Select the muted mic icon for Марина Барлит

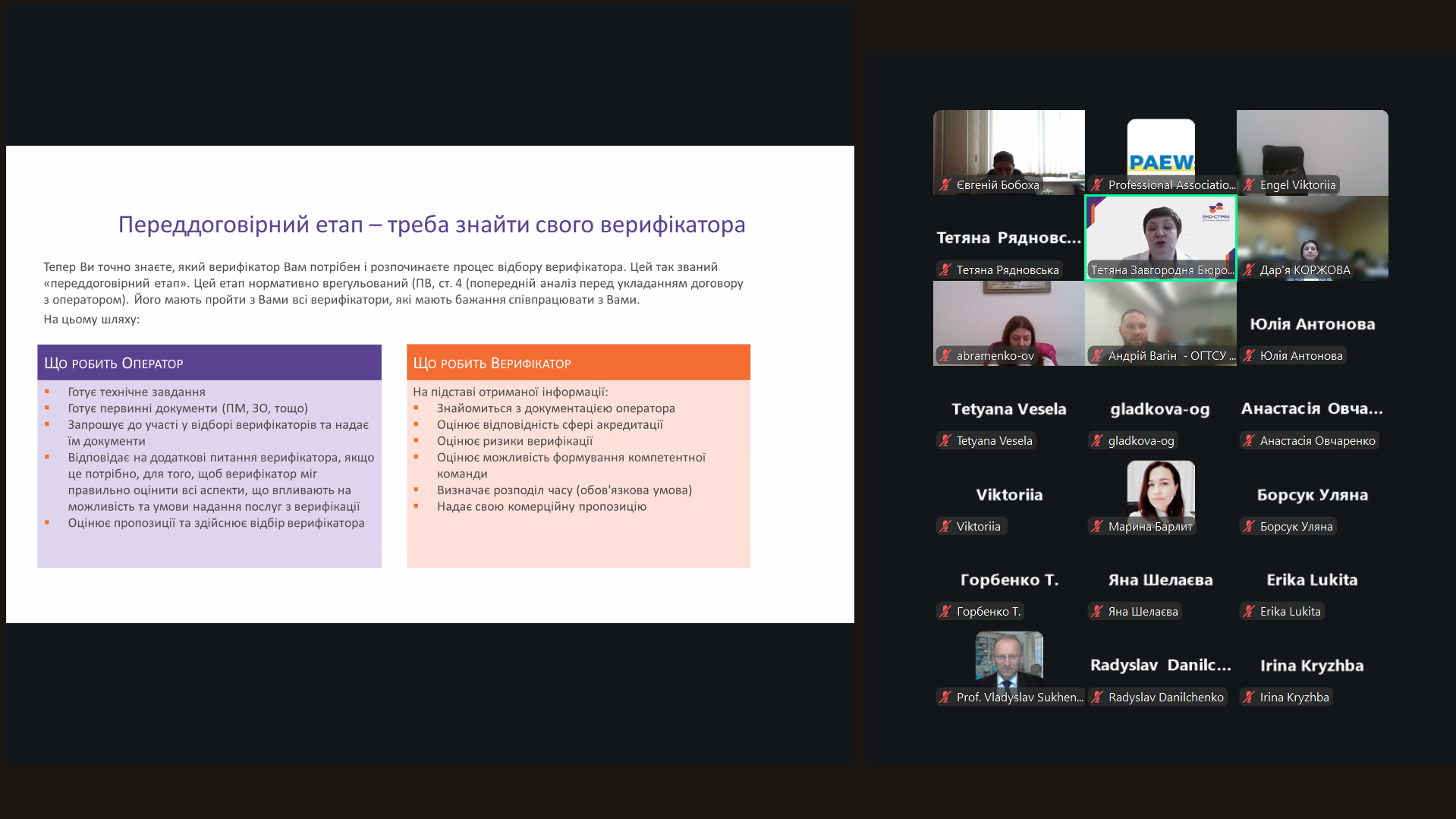[x=1097, y=526]
